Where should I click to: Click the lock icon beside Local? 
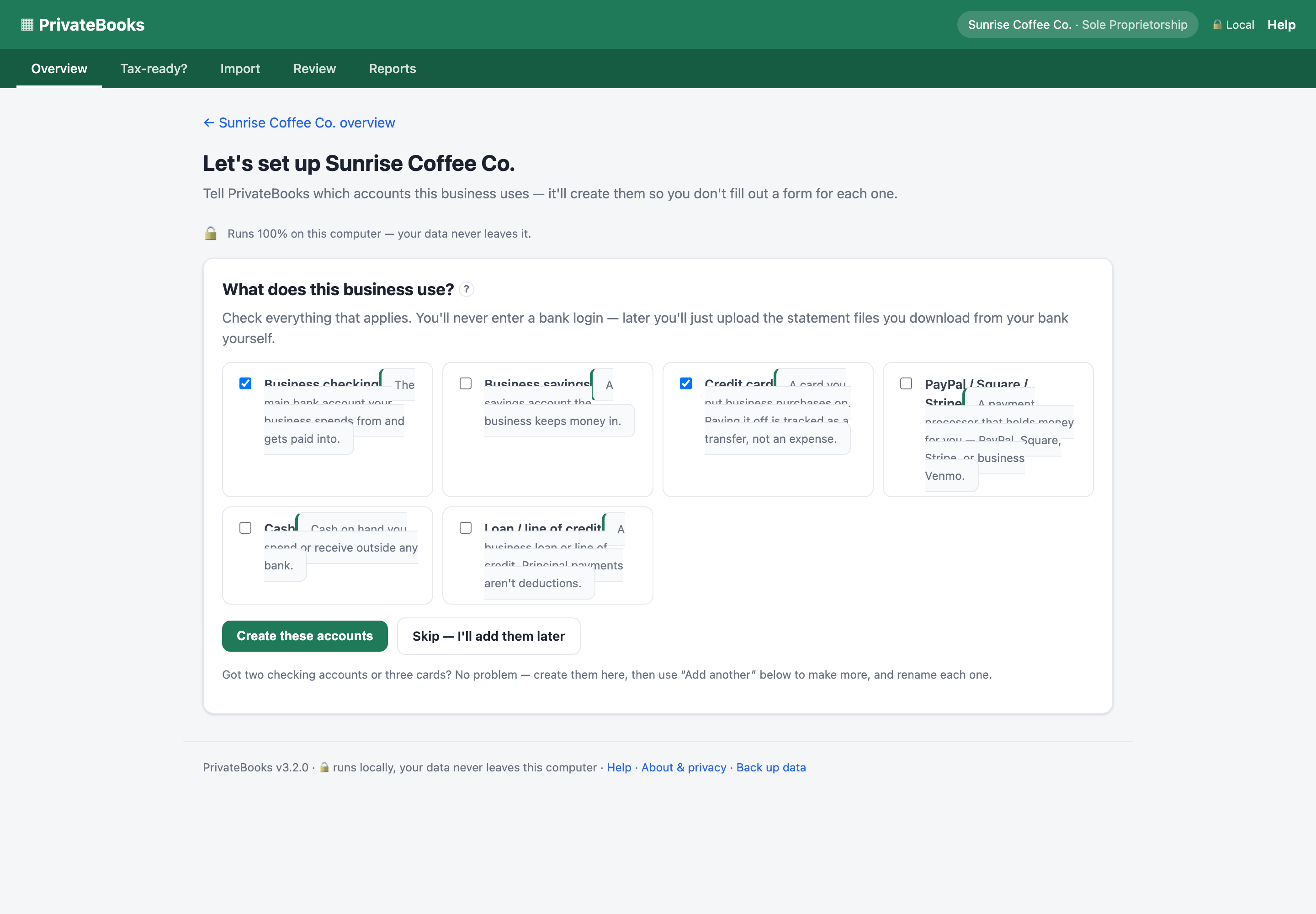(1217, 25)
